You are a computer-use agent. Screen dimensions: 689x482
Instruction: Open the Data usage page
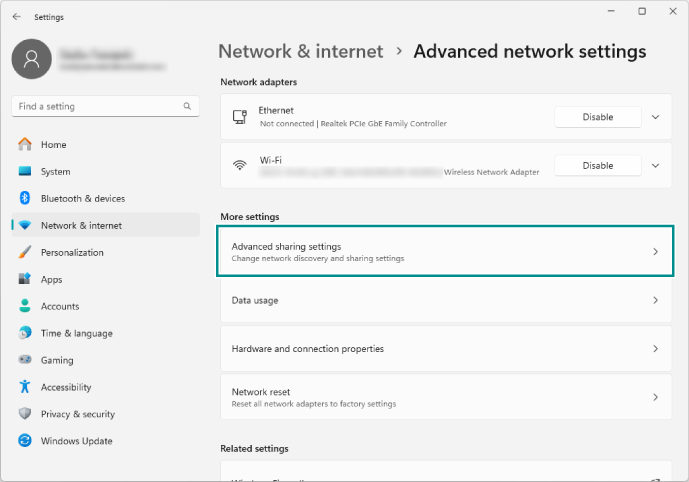(x=445, y=300)
